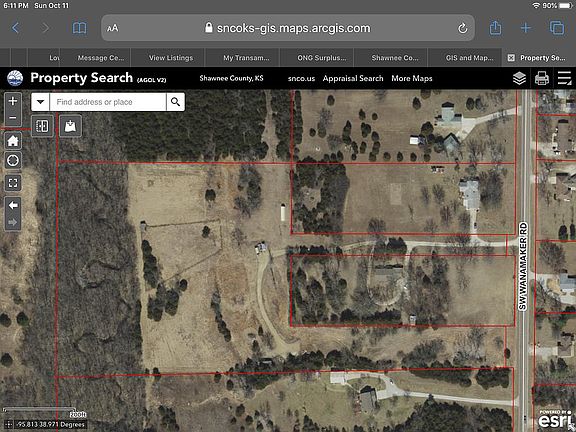Zoom in with the plus button

(x=13, y=101)
